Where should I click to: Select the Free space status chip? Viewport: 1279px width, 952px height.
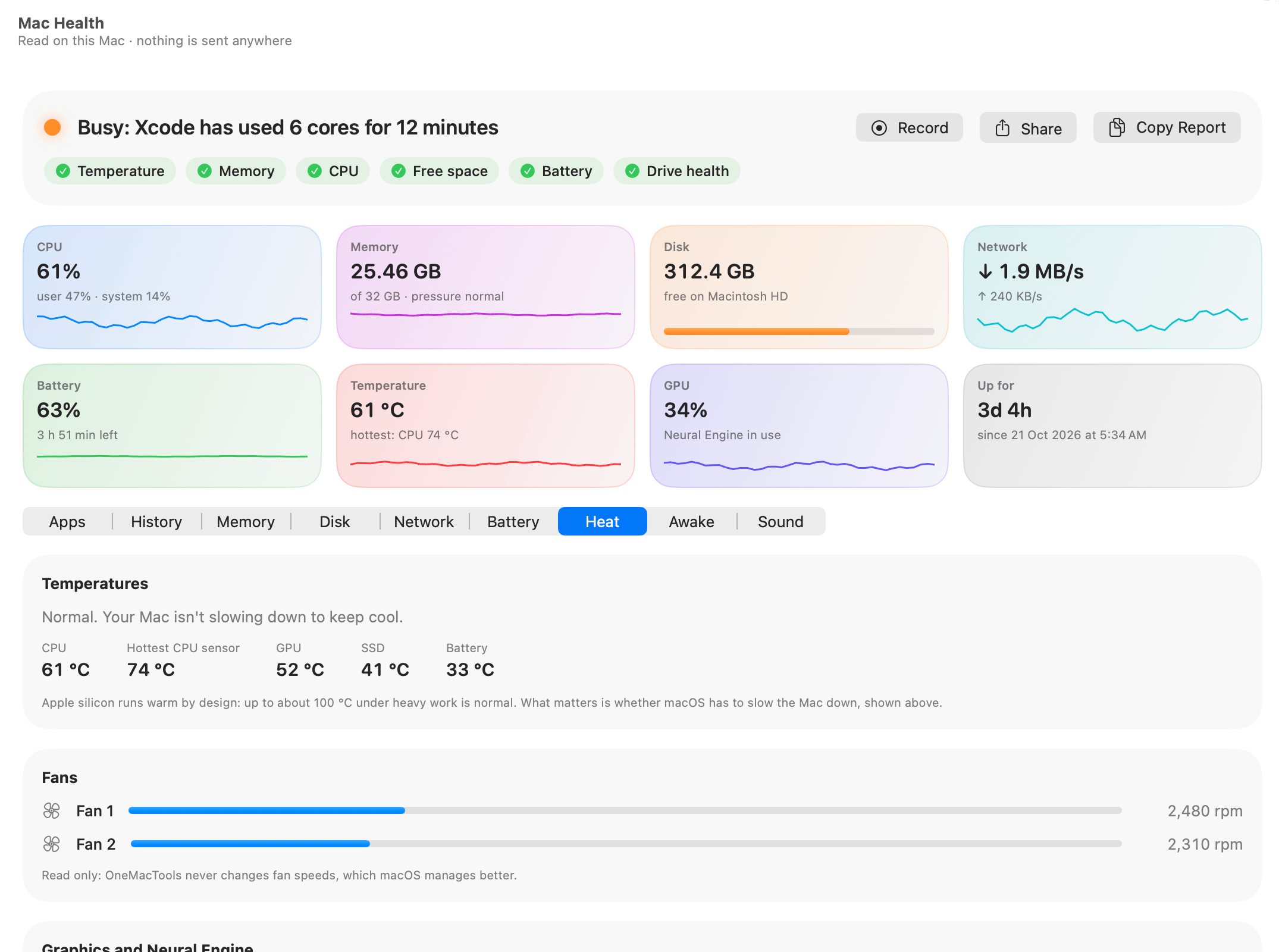point(439,171)
